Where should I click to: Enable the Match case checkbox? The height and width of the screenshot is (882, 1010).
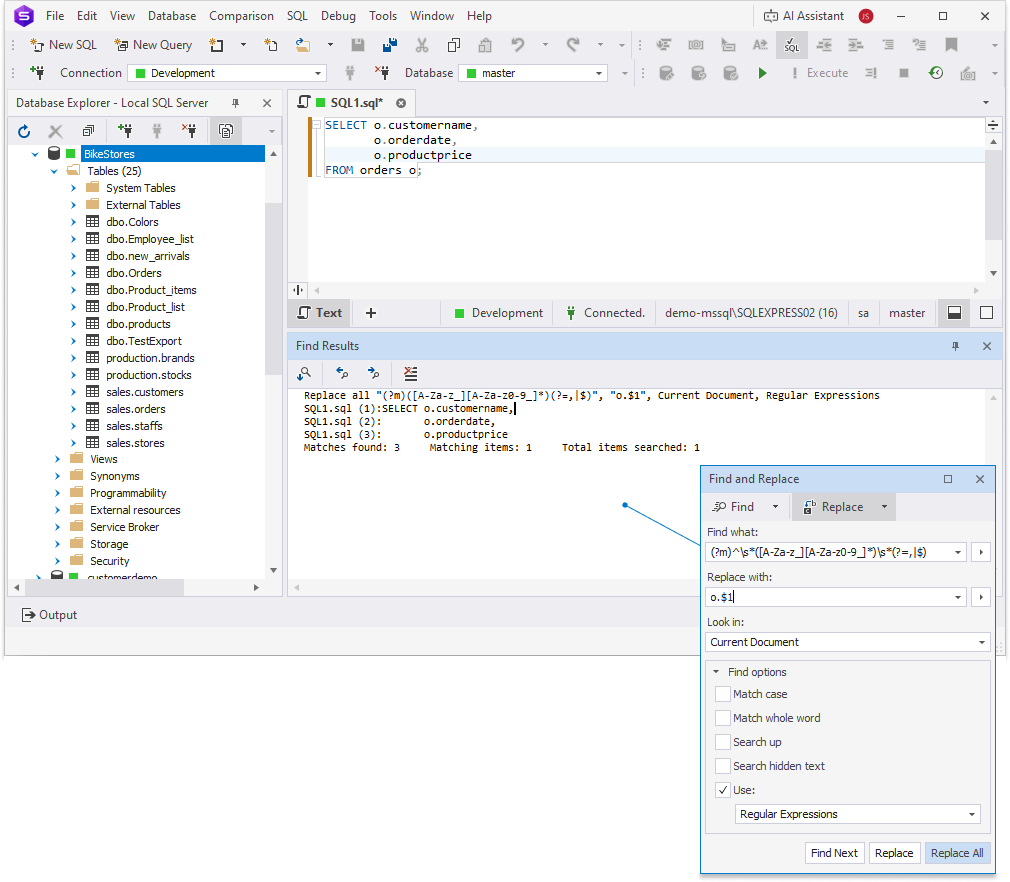coord(723,694)
